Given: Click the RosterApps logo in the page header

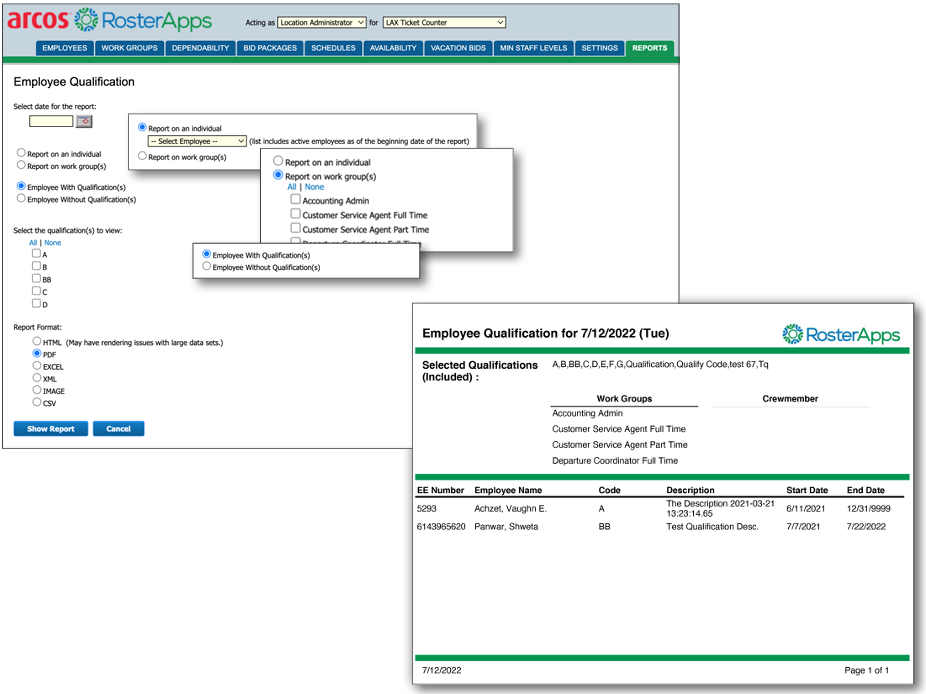Looking at the screenshot, I should pyautogui.click(x=143, y=20).
